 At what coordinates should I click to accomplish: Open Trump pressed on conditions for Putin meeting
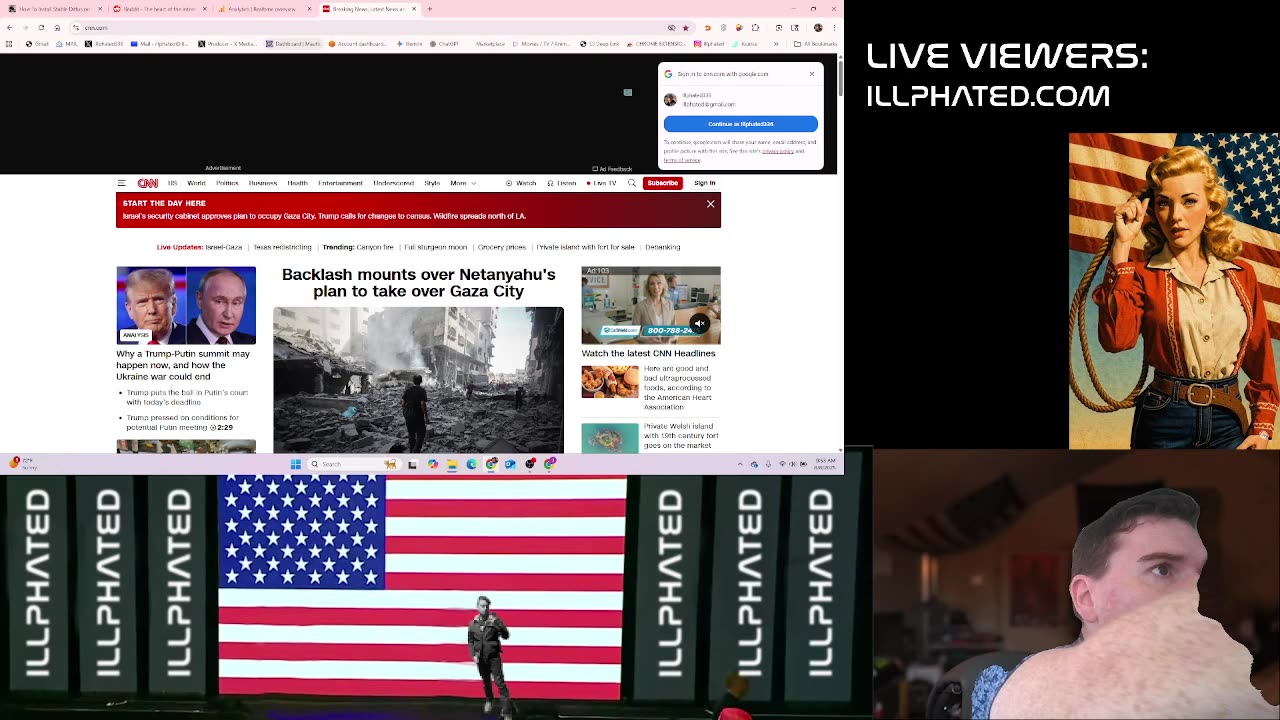[182, 422]
